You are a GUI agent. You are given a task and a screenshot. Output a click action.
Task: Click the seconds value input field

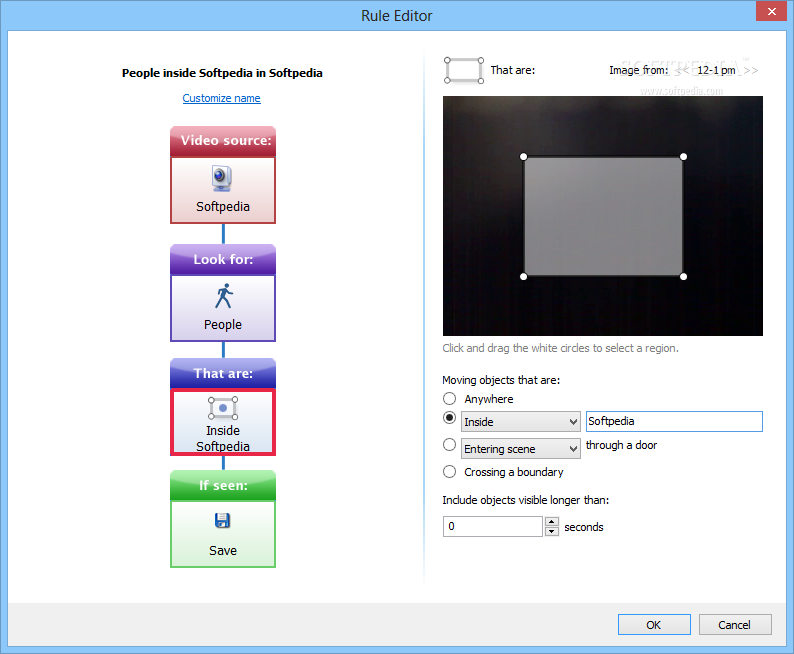pyautogui.click(x=493, y=526)
